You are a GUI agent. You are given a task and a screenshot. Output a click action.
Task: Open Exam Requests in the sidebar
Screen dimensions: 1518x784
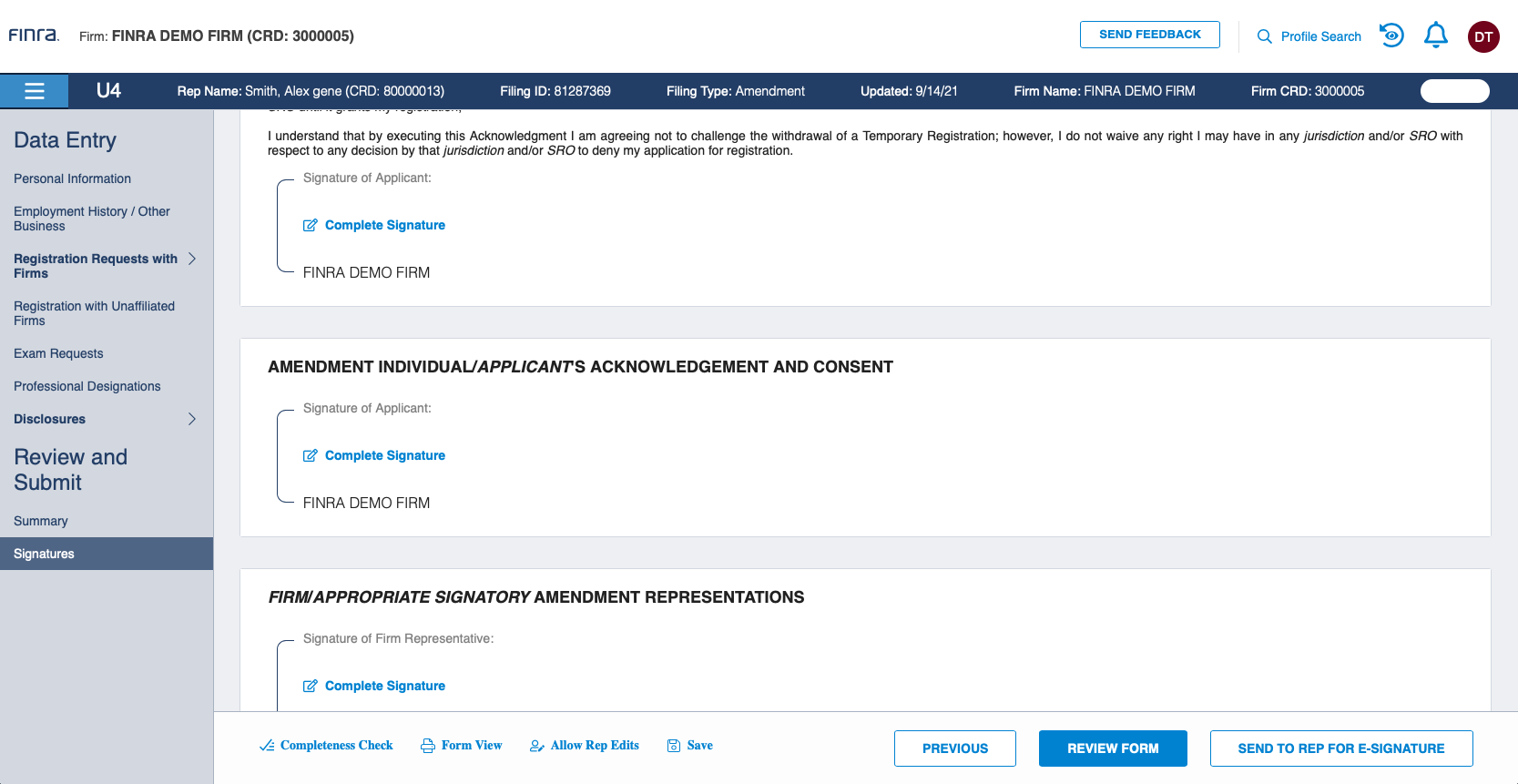[x=58, y=353]
